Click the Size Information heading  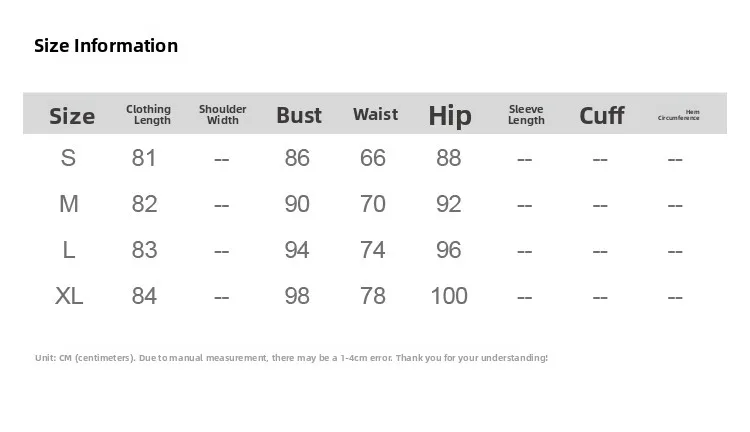coord(106,46)
